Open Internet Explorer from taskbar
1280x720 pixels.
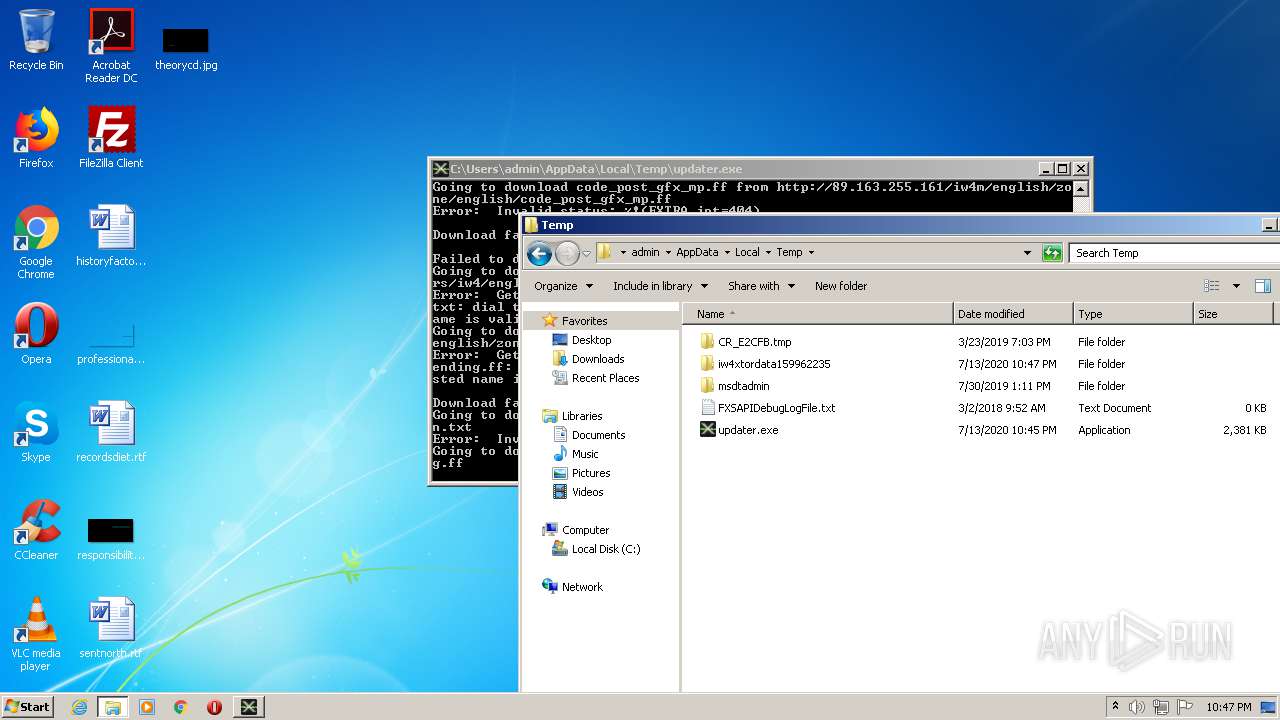(x=79, y=707)
